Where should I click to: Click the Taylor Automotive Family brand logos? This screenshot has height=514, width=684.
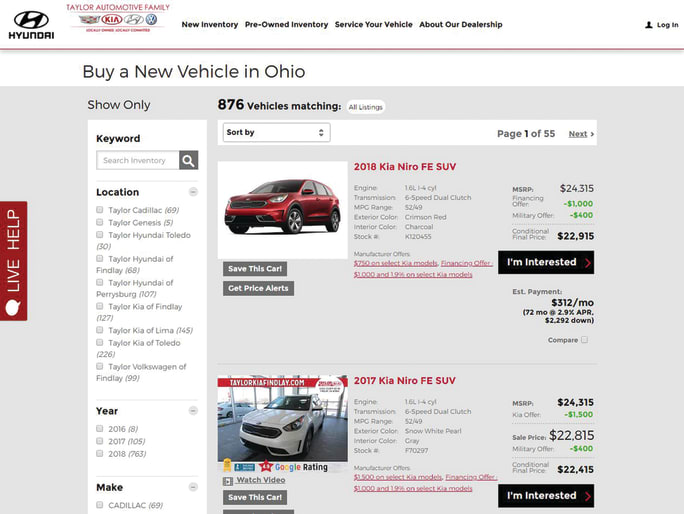click(118, 19)
